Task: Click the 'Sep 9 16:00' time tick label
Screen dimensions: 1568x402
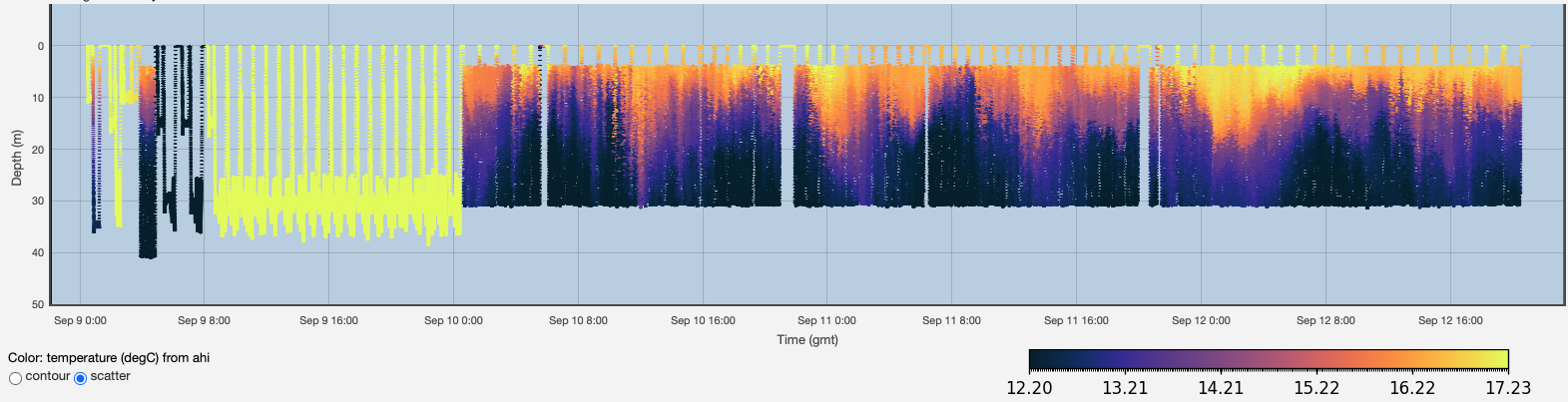Action: coord(328,320)
